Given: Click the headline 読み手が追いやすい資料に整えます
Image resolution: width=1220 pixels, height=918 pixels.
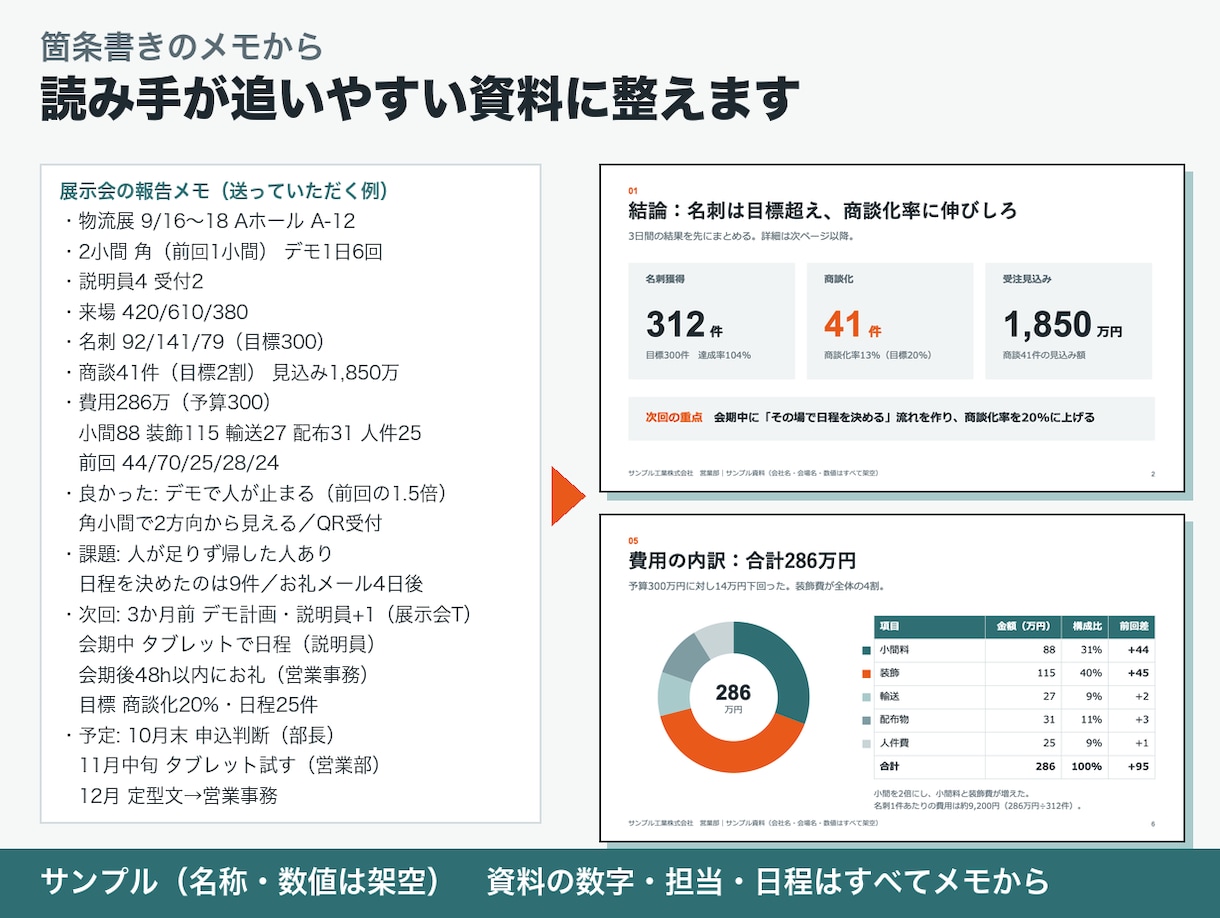Looking at the screenshot, I should (x=420, y=99).
